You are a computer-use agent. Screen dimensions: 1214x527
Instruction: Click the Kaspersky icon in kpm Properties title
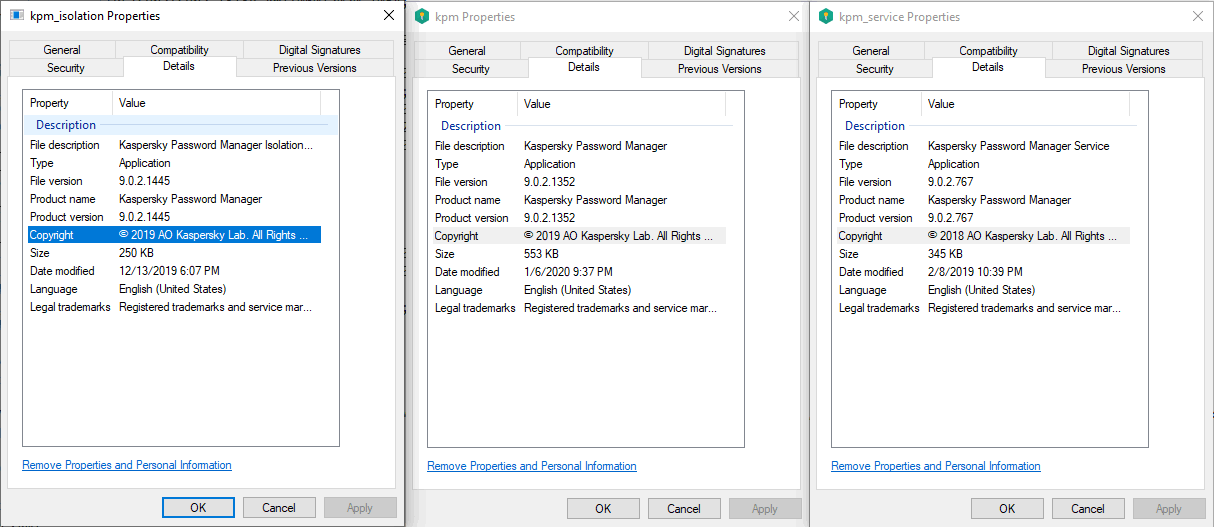[x=422, y=17]
